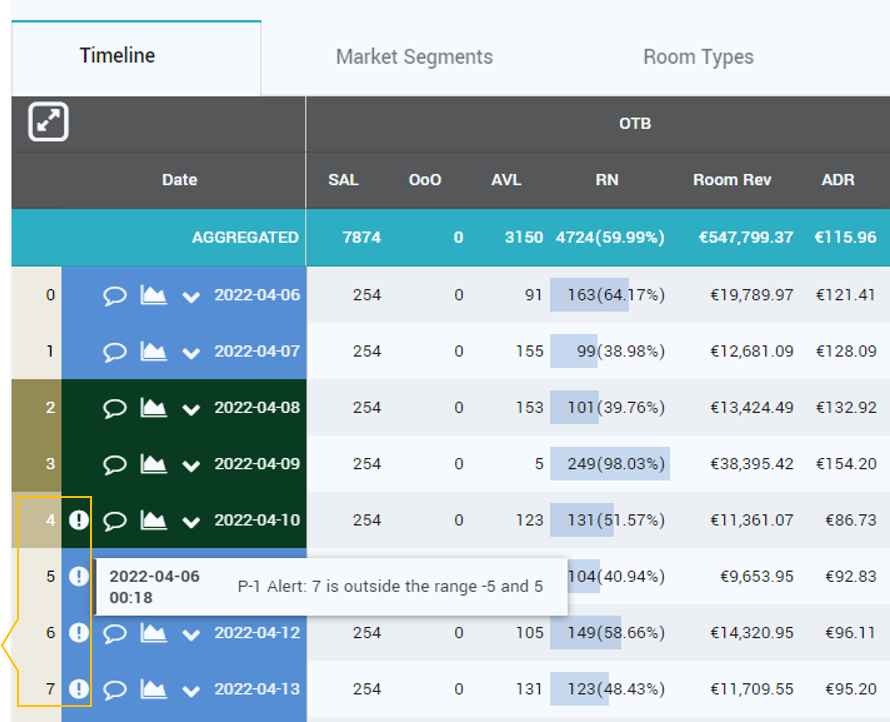Screen dimensions: 890x722
Task: Click alert icon on row 6
Action: (79, 632)
